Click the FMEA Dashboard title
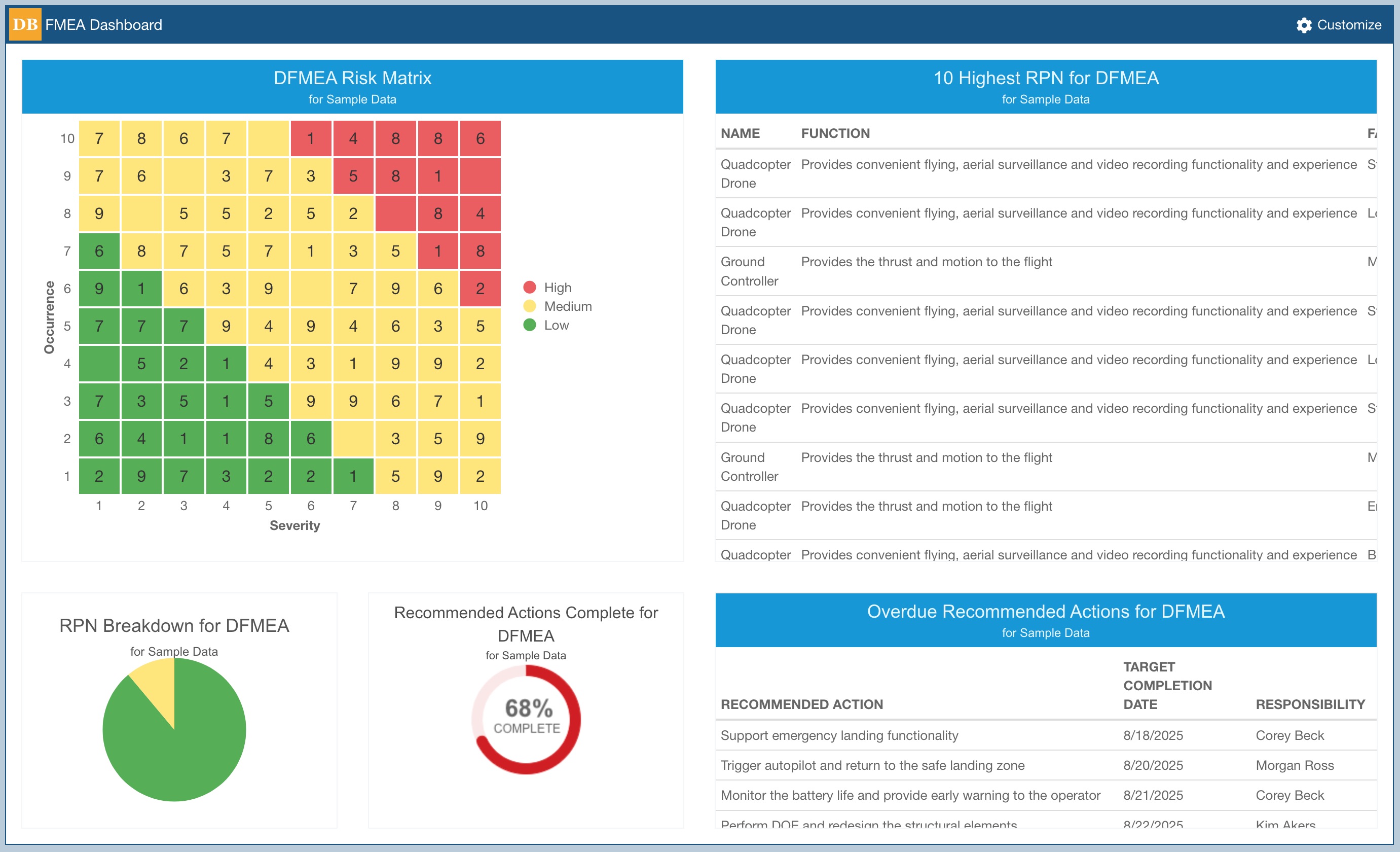Viewport: 1400px width, 852px height. click(103, 25)
